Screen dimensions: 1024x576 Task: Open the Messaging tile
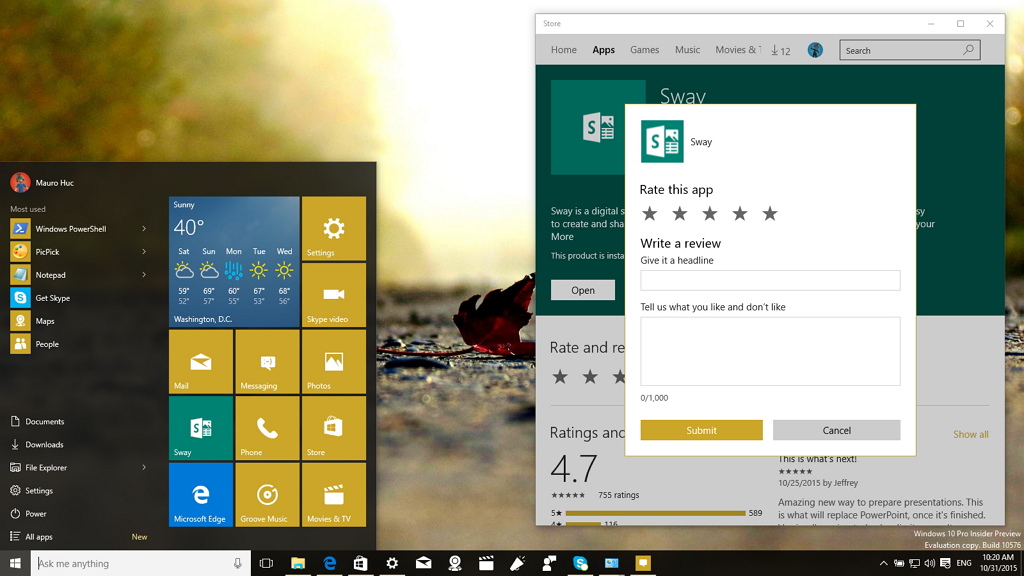(x=266, y=361)
